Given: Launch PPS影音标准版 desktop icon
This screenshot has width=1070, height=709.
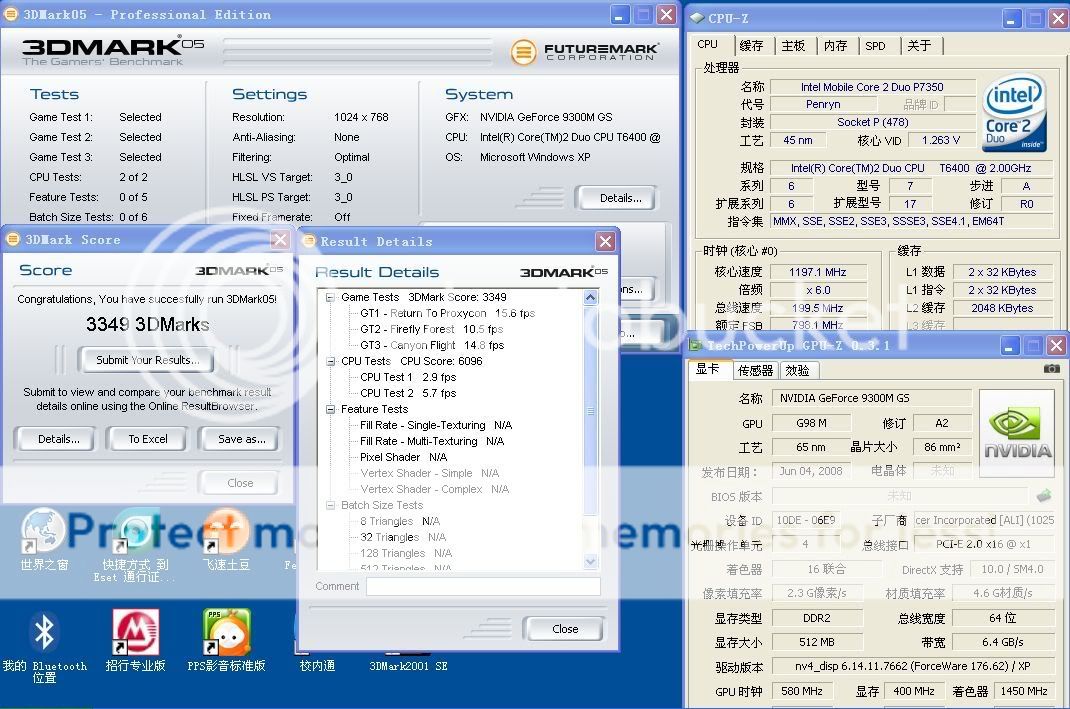Looking at the screenshot, I should point(226,640).
